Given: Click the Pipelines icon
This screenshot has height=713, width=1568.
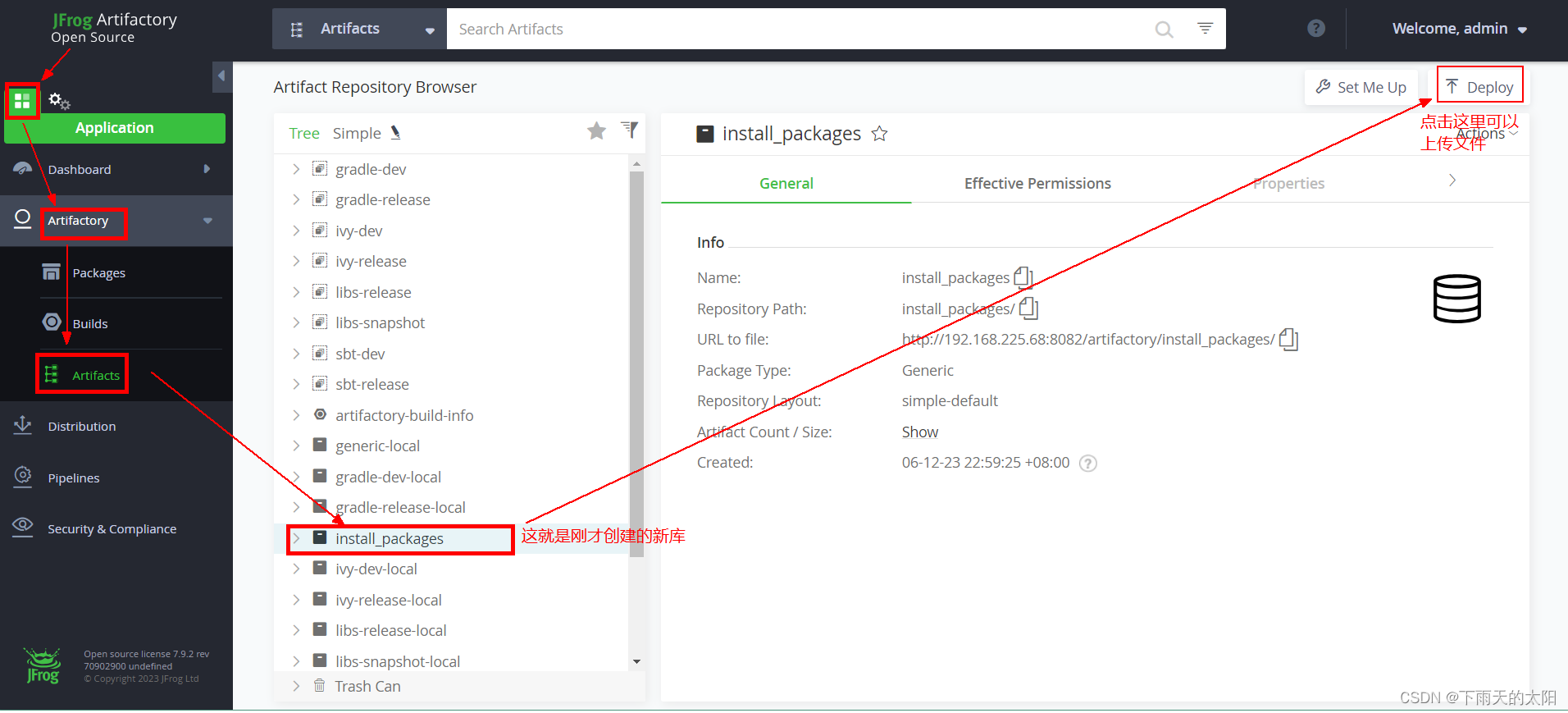Looking at the screenshot, I should tap(23, 476).
